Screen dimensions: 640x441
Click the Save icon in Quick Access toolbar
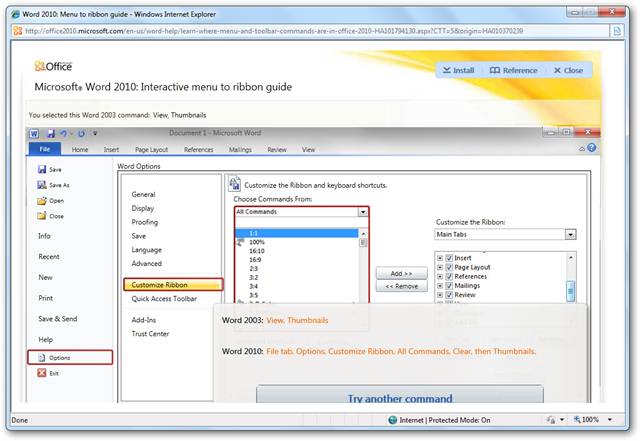(x=51, y=134)
